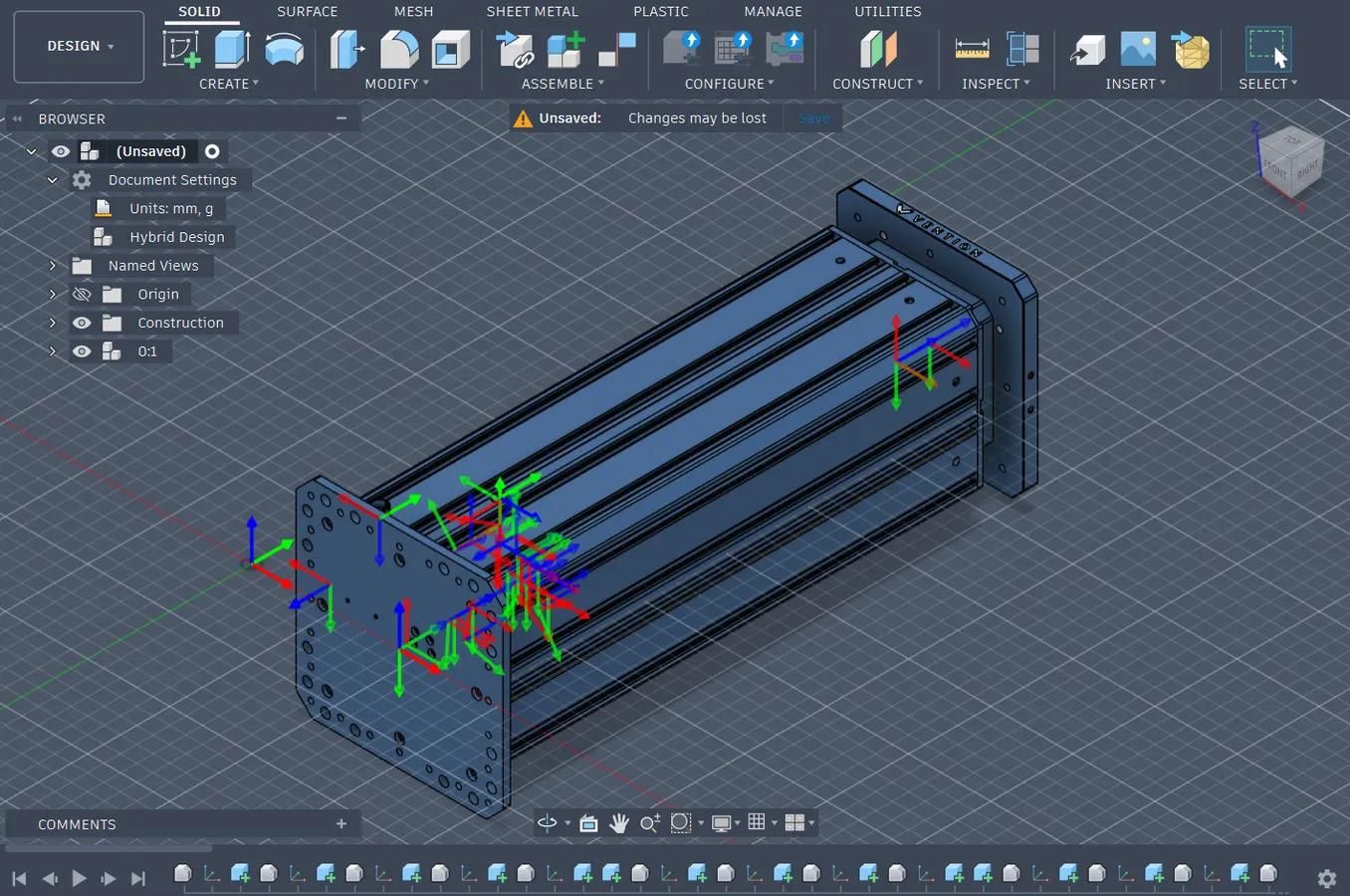The width and height of the screenshot is (1350, 896).
Task: Click the first Configure icon
Action: 682,49
